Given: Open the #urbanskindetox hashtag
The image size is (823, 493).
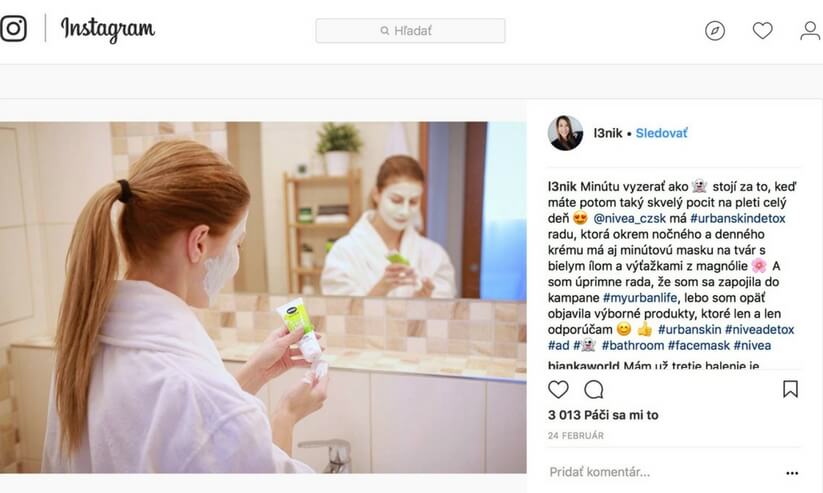Looking at the screenshot, I should tap(737, 218).
